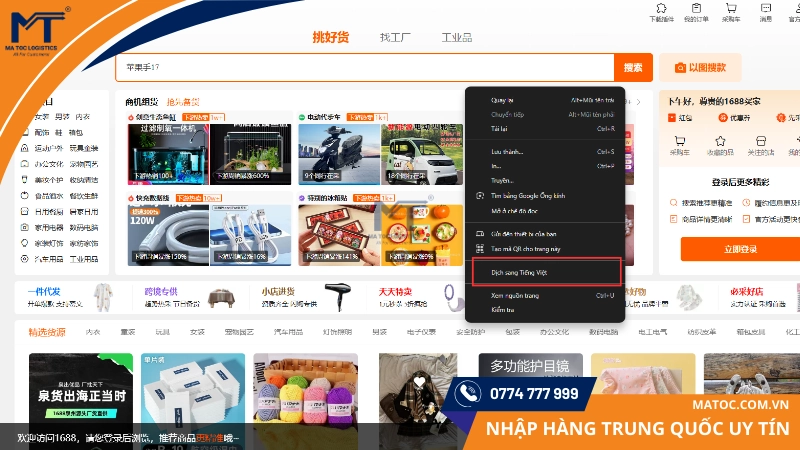Open the 多功能护目镜 product card
800x450 pixels.
coord(531,365)
